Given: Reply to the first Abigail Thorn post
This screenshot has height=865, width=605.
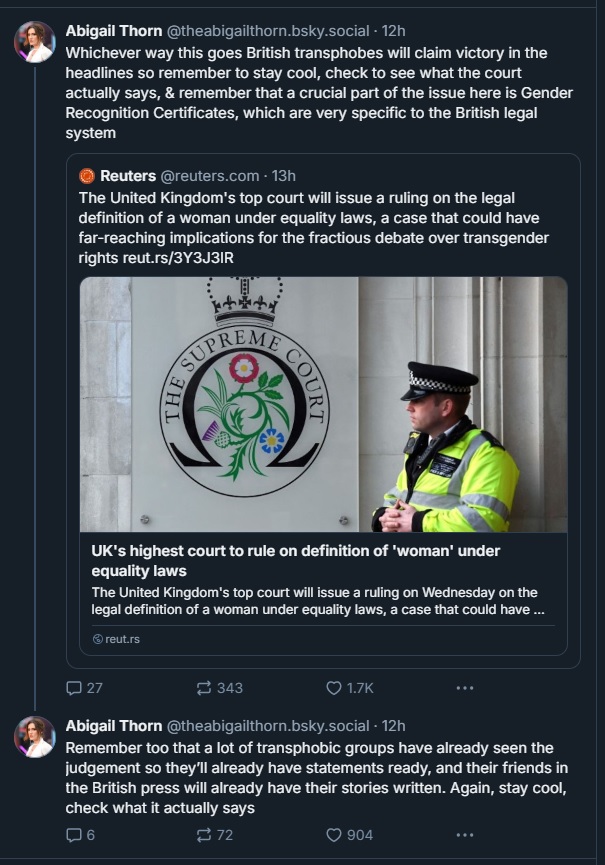Looking at the screenshot, I should coord(74,688).
